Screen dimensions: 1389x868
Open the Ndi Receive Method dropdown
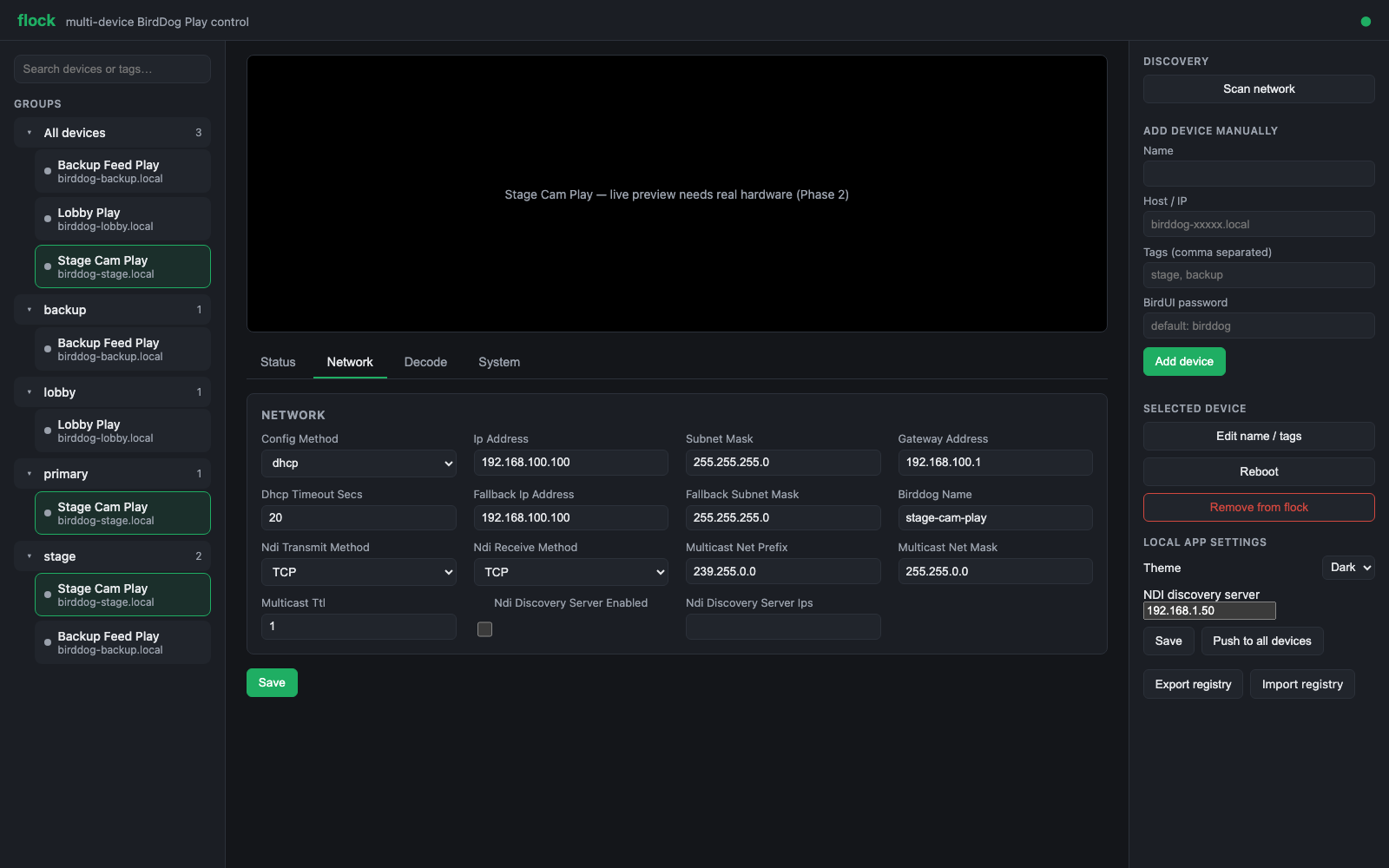point(570,572)
